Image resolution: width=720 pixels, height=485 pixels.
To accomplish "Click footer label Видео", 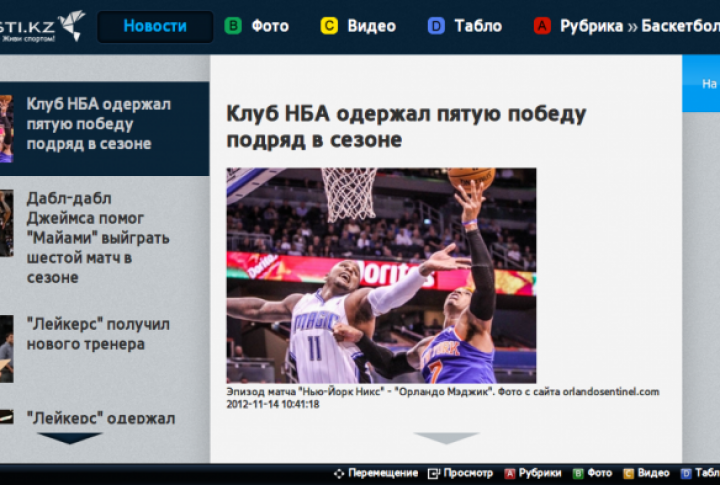I will (x=653, y=473).
